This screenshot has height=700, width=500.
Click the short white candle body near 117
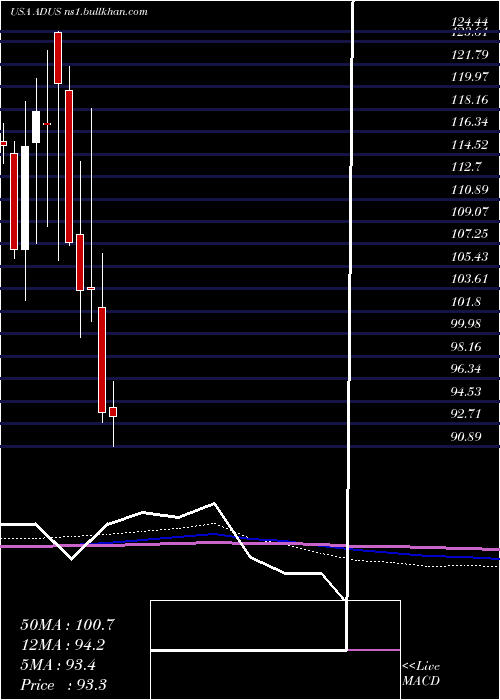click(x=36, y=127)
